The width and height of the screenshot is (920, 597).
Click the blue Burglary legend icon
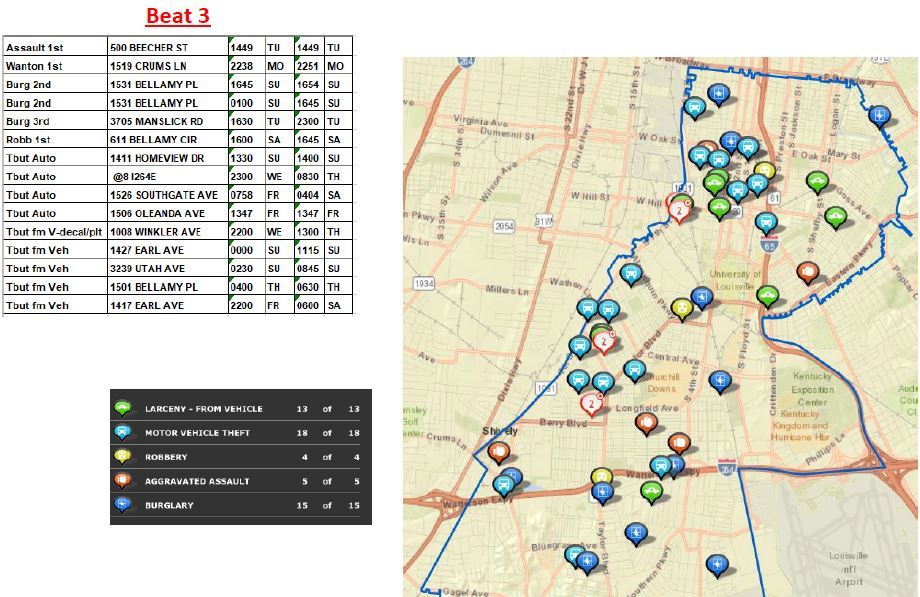pyautogui.click(x=123, y=504)
